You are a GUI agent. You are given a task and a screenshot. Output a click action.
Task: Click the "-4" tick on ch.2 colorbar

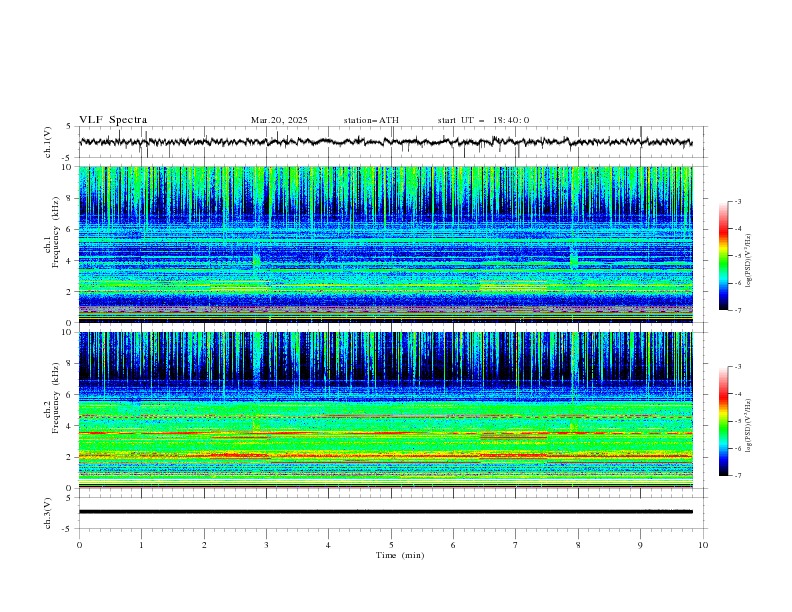737,394
